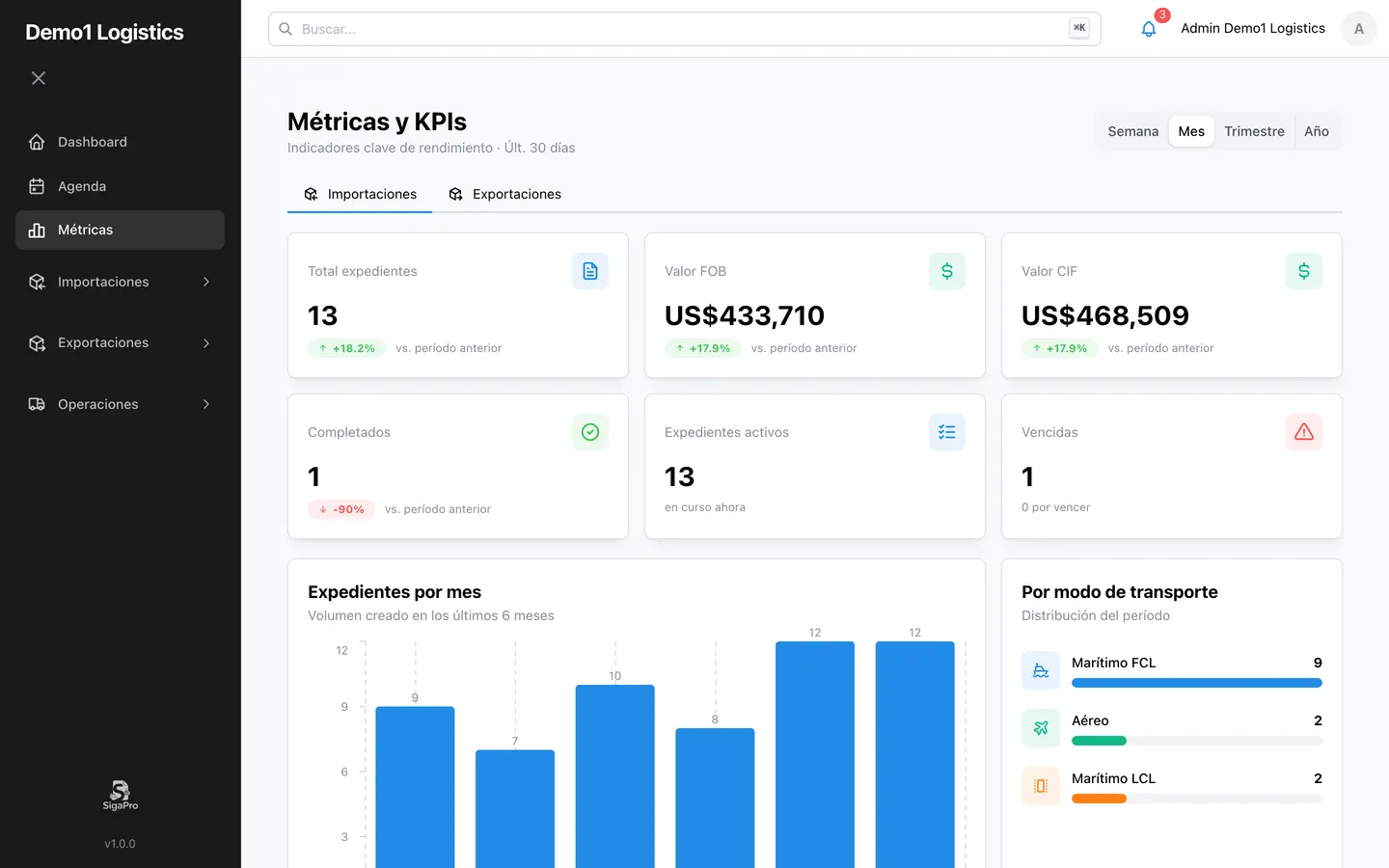Click the Marítimo FCL progress bar
Image resolution: width=1389 pixels, height=868 pixels.
[x=1197, y=683]
